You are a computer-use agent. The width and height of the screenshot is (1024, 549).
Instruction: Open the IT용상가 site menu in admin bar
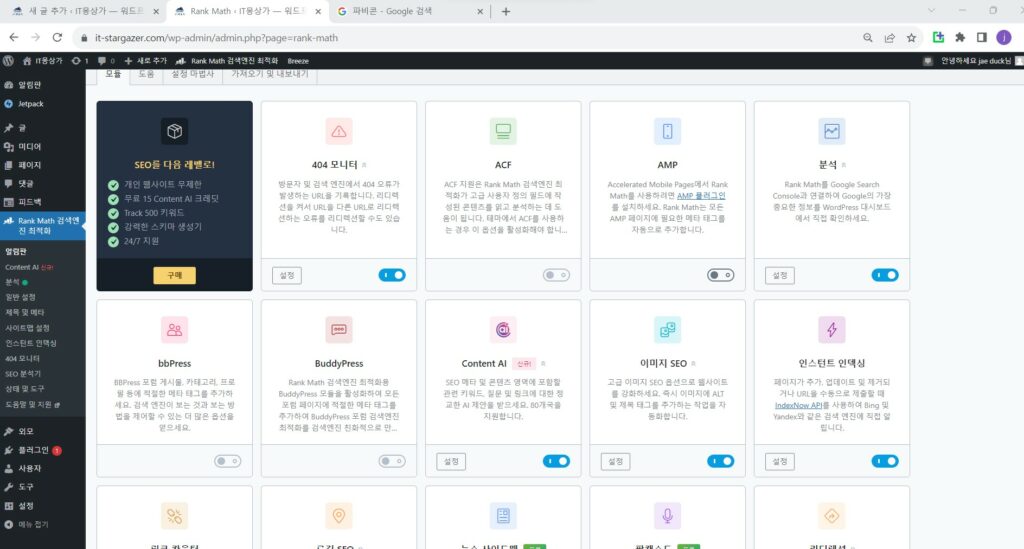(43, 61)
